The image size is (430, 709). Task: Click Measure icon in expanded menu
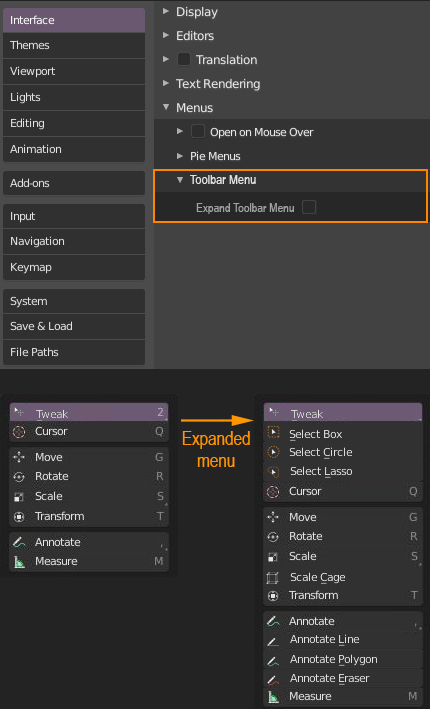pyautogui.click(x=273, y=697)
